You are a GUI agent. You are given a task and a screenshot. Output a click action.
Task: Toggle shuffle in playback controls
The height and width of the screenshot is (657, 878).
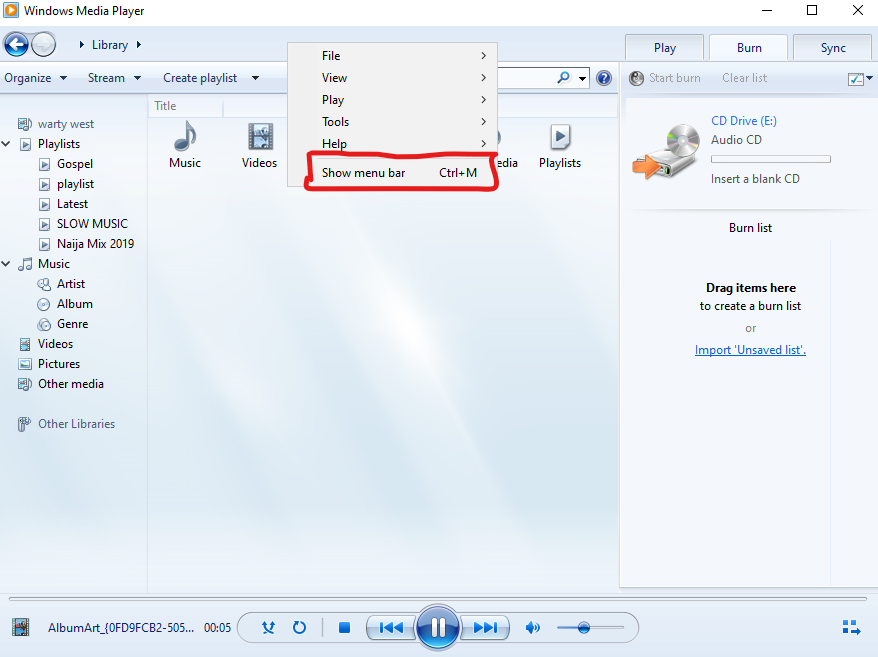tap(268, 627)
